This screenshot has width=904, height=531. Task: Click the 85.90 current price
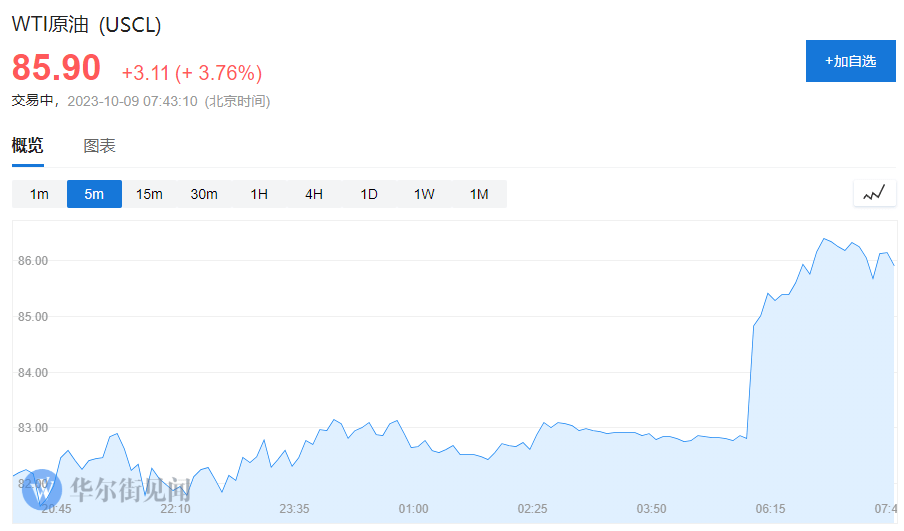[56, 68]
